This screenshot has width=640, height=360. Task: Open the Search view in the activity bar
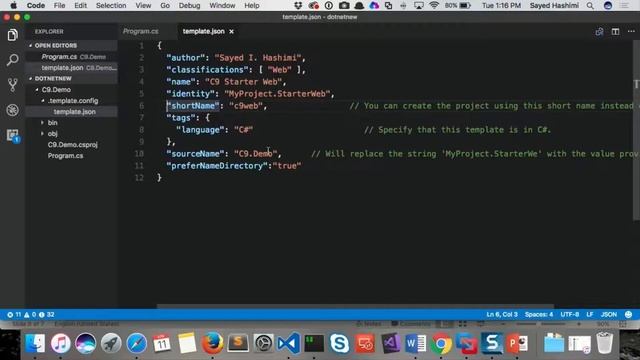(x=12, y=60)
